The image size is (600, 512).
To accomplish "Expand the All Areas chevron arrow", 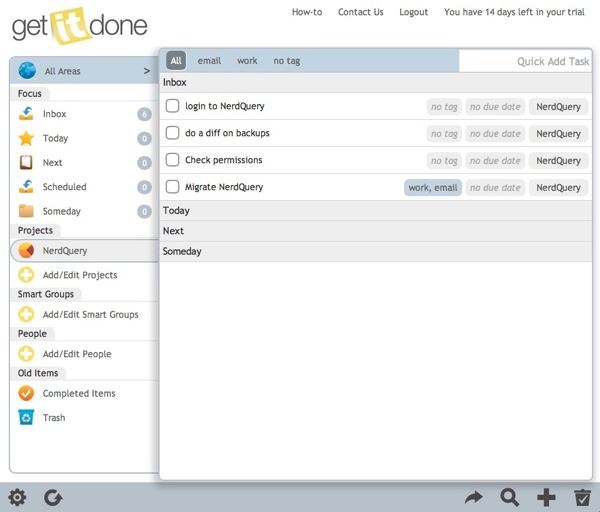I will 147,71.
